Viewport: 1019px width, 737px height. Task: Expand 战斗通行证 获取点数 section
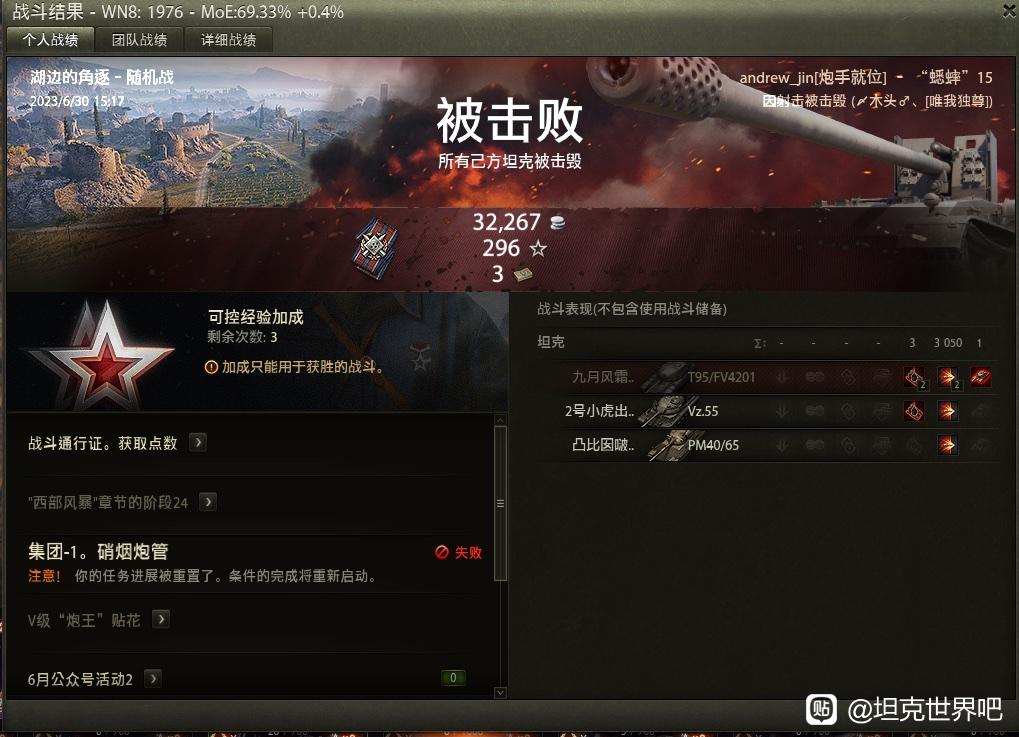[x=198, y=443]
